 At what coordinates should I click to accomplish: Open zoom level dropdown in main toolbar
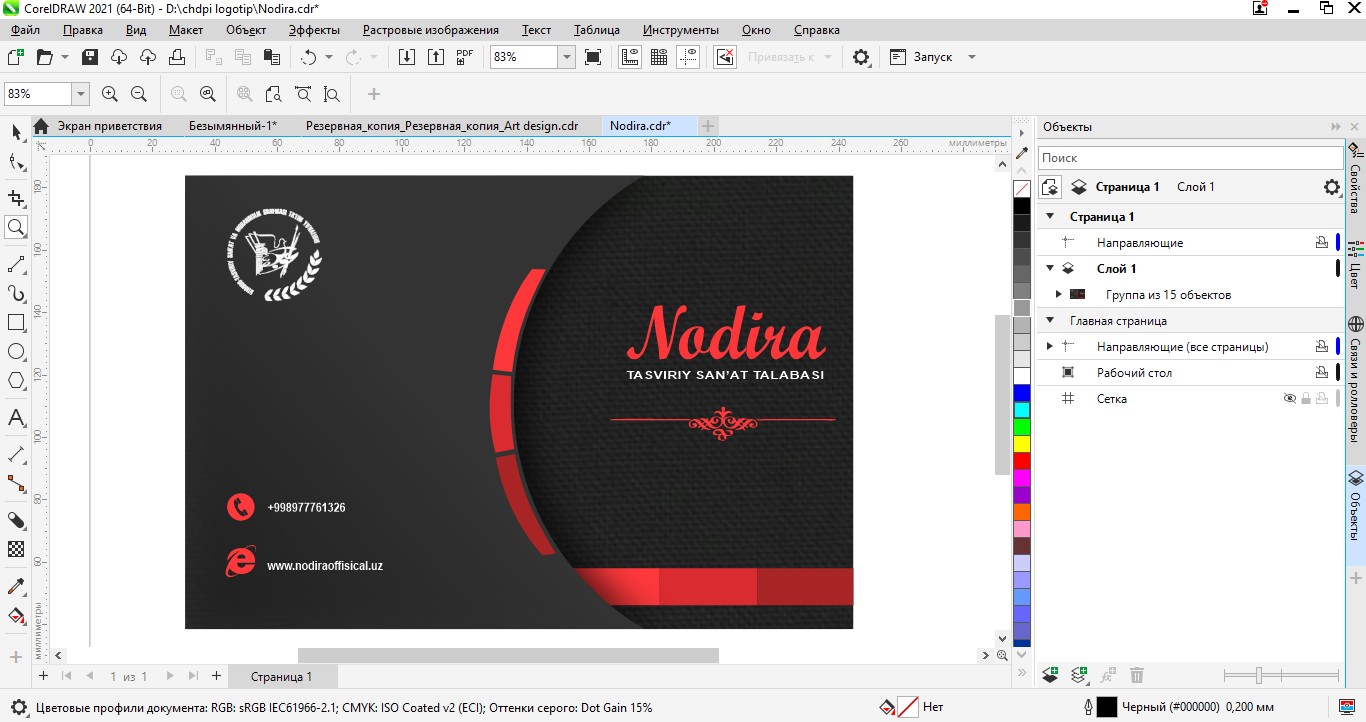coord(566,57)
